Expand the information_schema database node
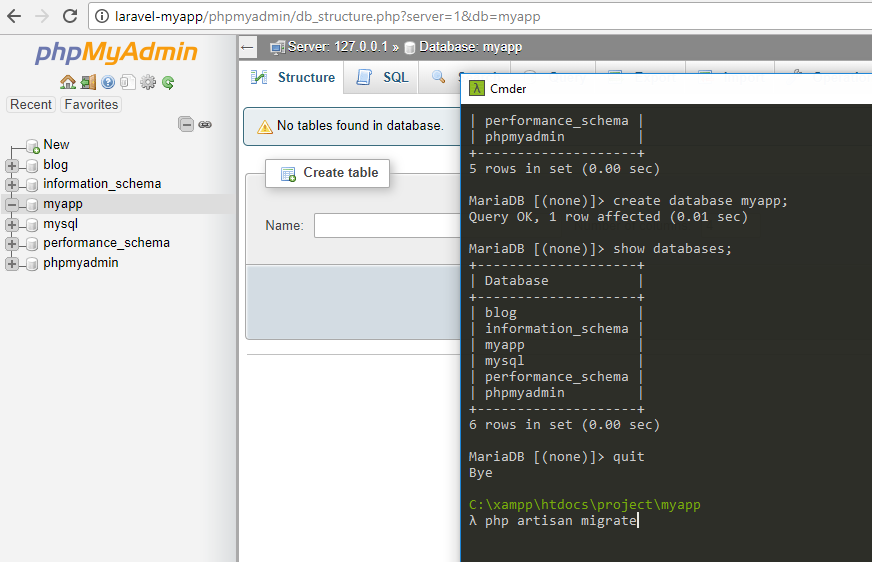The width and height of the screenshot is (872, 562). click(x=12, y=185)
